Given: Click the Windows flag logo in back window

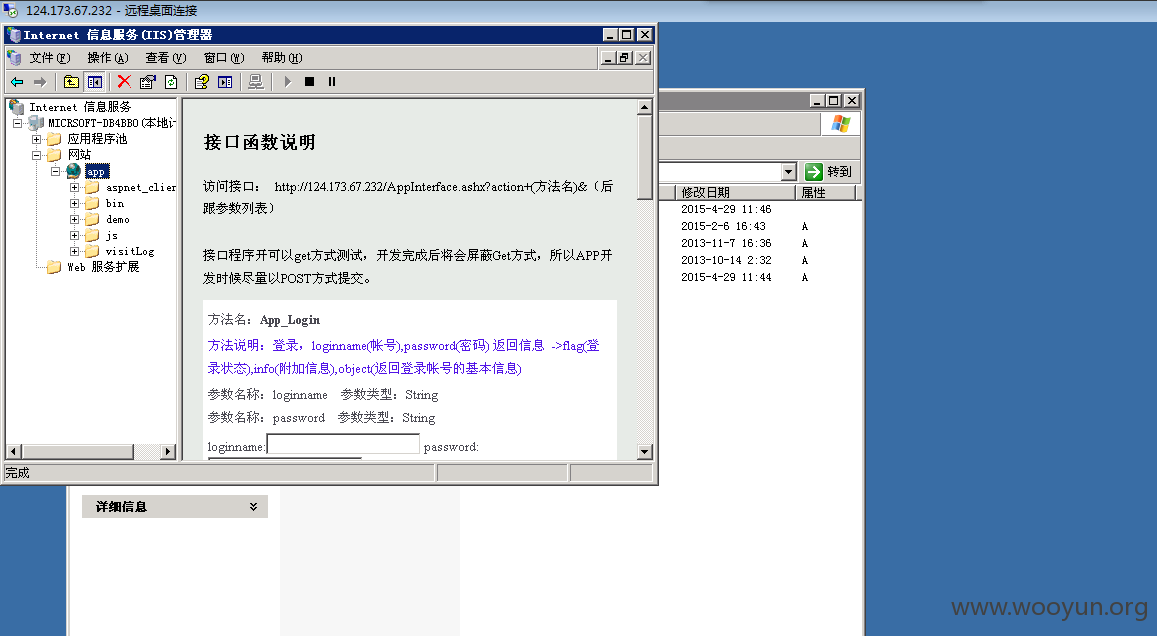Looking at the screenshot, I should coord(840,124).
